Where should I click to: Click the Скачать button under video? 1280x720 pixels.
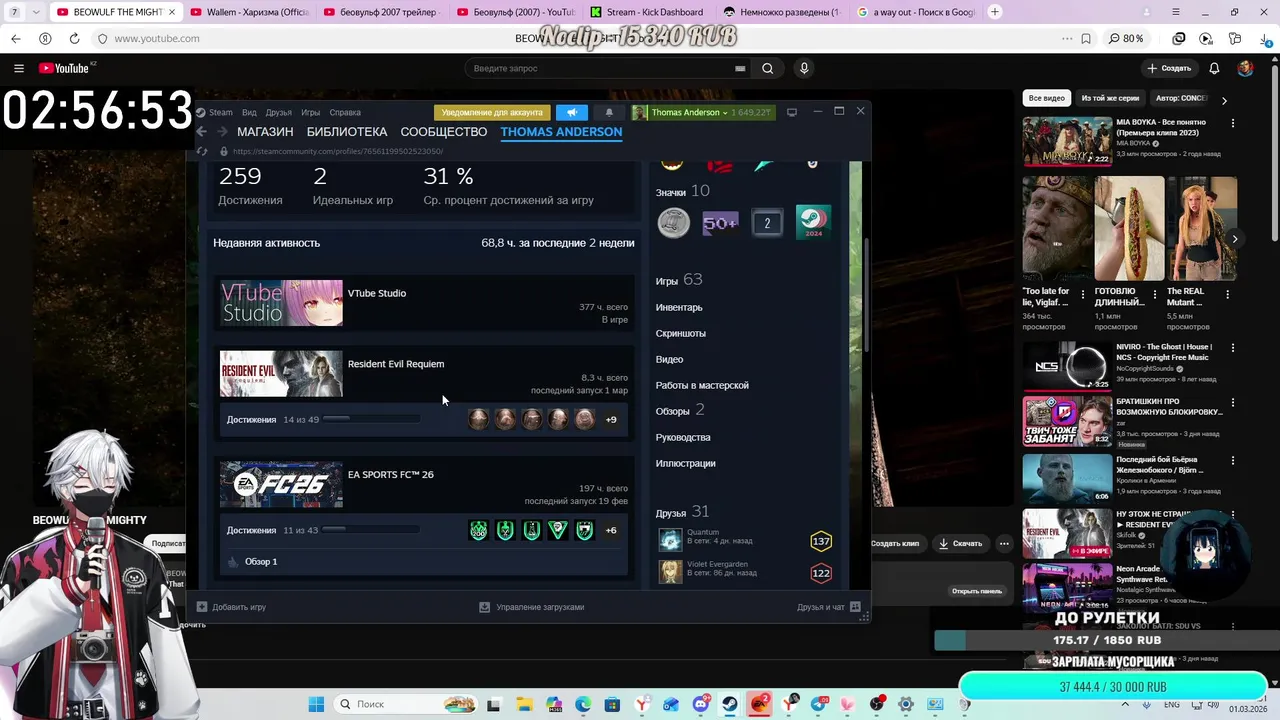[960, 543]
